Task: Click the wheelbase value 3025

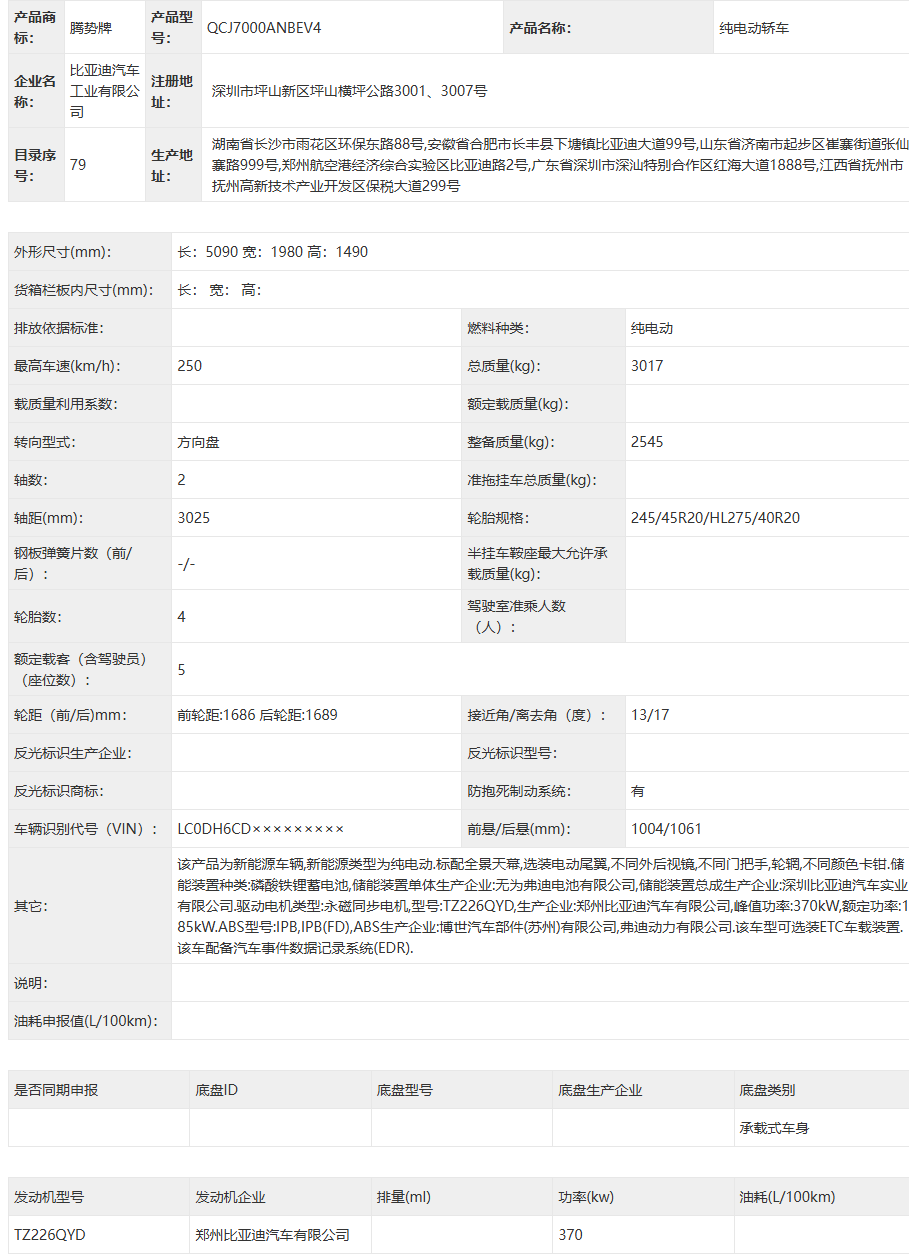Action: coord(194,518)
